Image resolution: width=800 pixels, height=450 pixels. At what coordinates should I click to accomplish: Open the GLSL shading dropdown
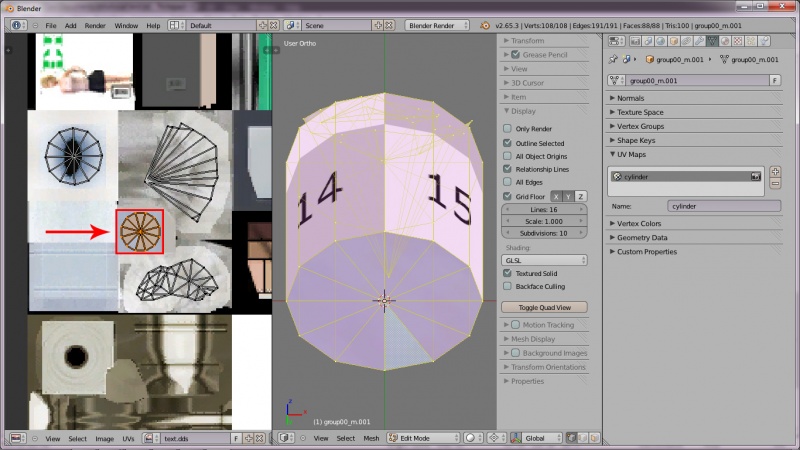click(x=544, y=260)
